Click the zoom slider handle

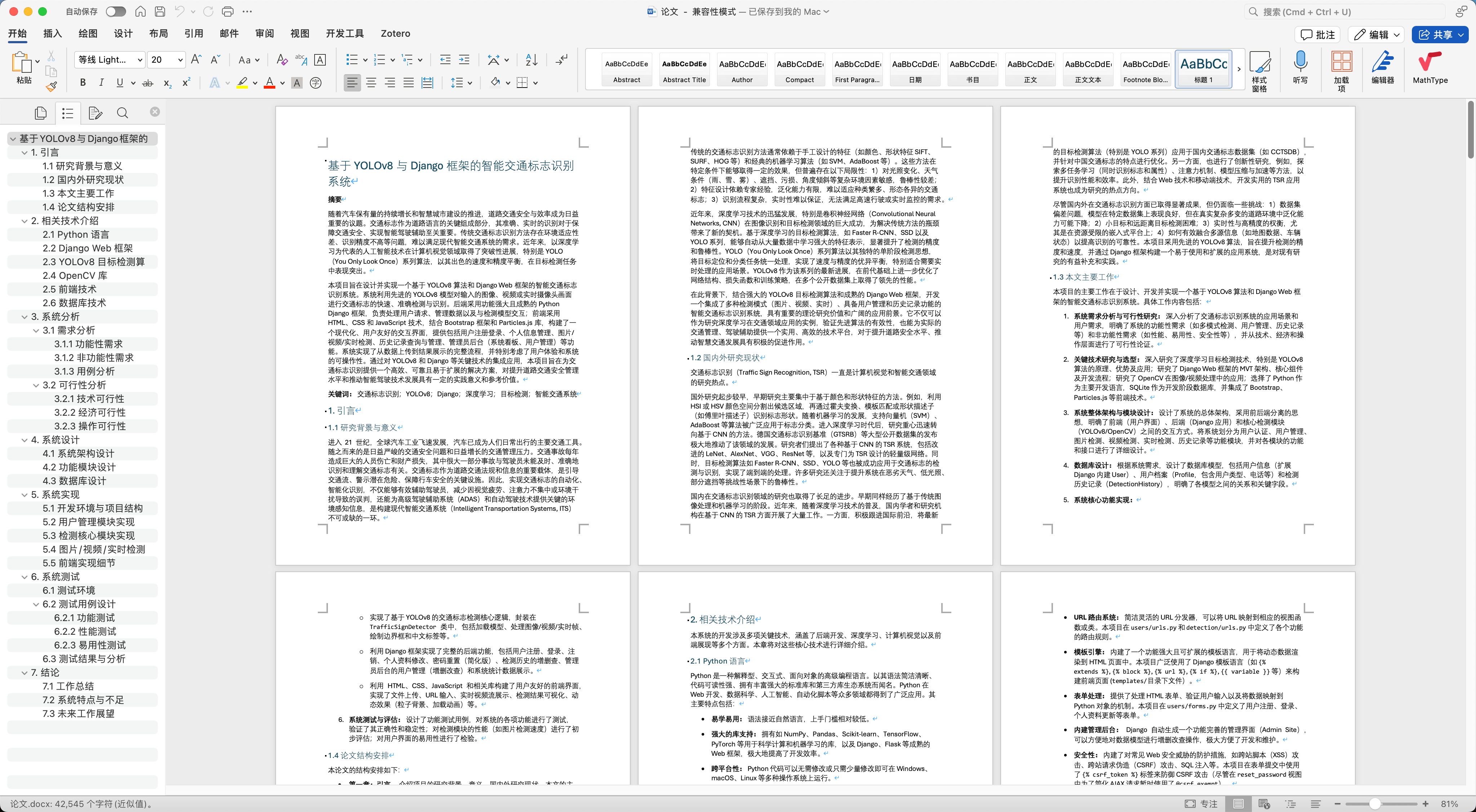[1375, 803]
